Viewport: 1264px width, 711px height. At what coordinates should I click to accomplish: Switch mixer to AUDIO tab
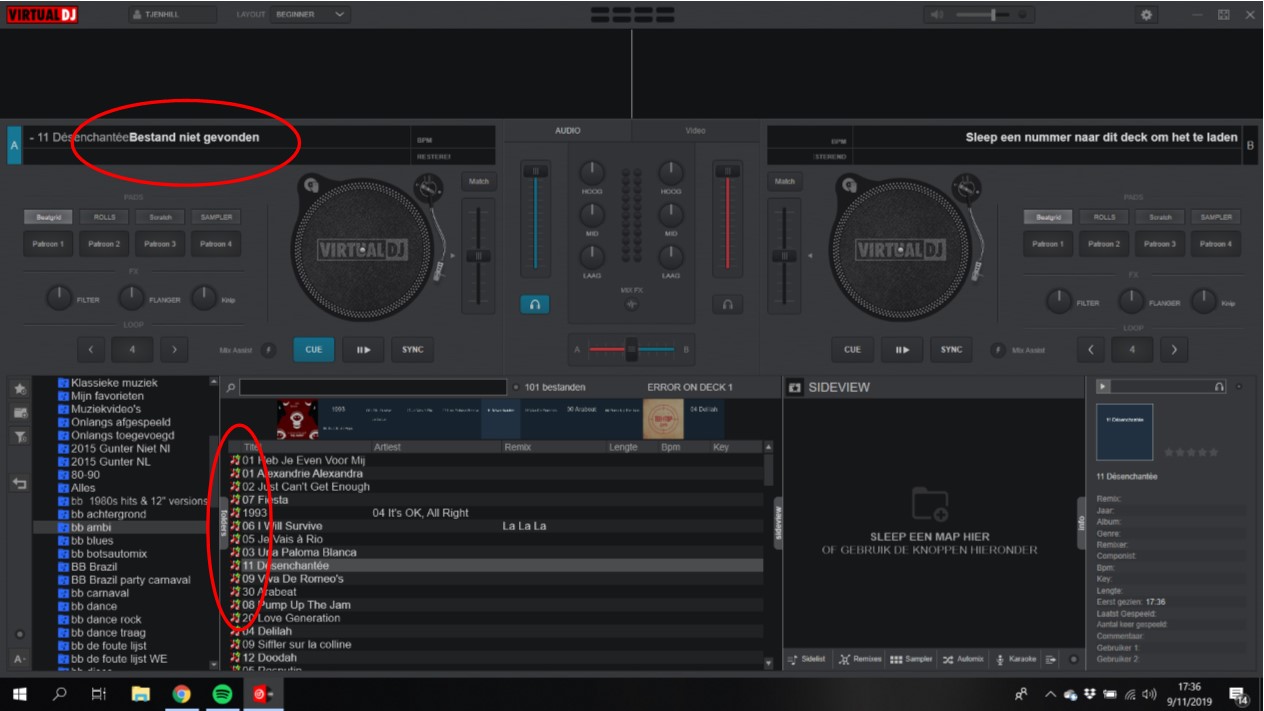click(567, 131)
